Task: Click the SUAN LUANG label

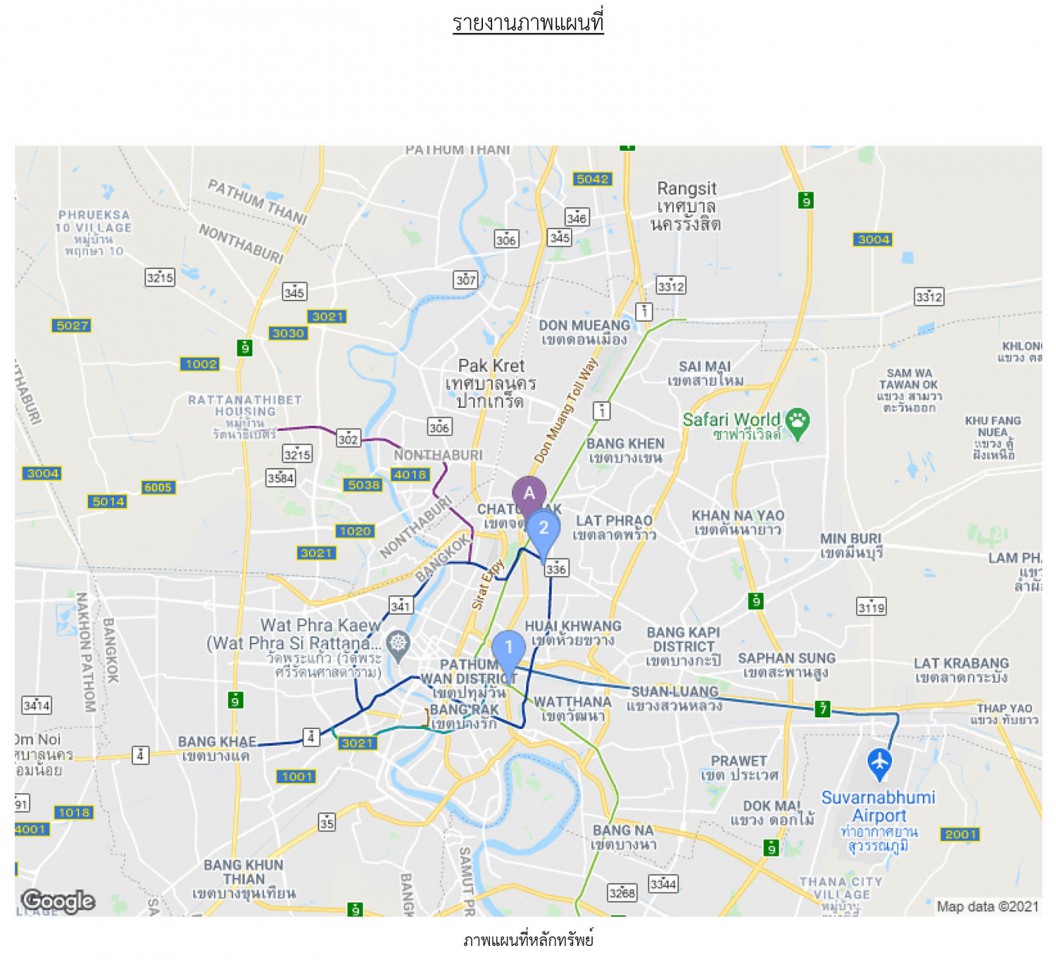Action: click(x=674, y=698)
